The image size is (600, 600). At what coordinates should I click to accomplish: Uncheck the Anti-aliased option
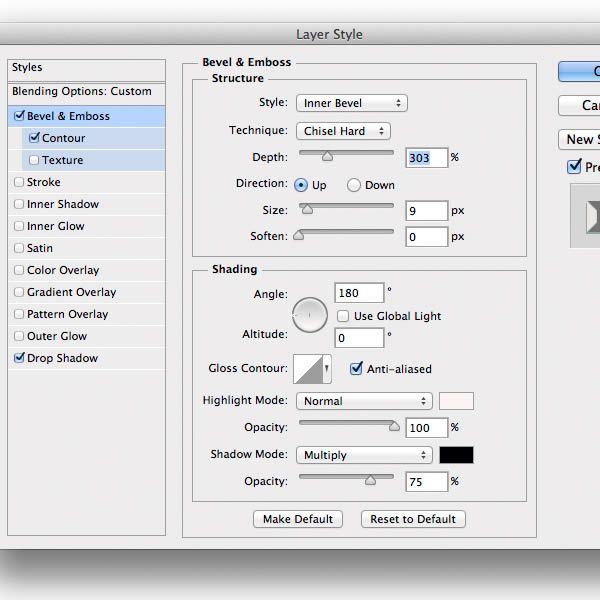click(356, 368)
